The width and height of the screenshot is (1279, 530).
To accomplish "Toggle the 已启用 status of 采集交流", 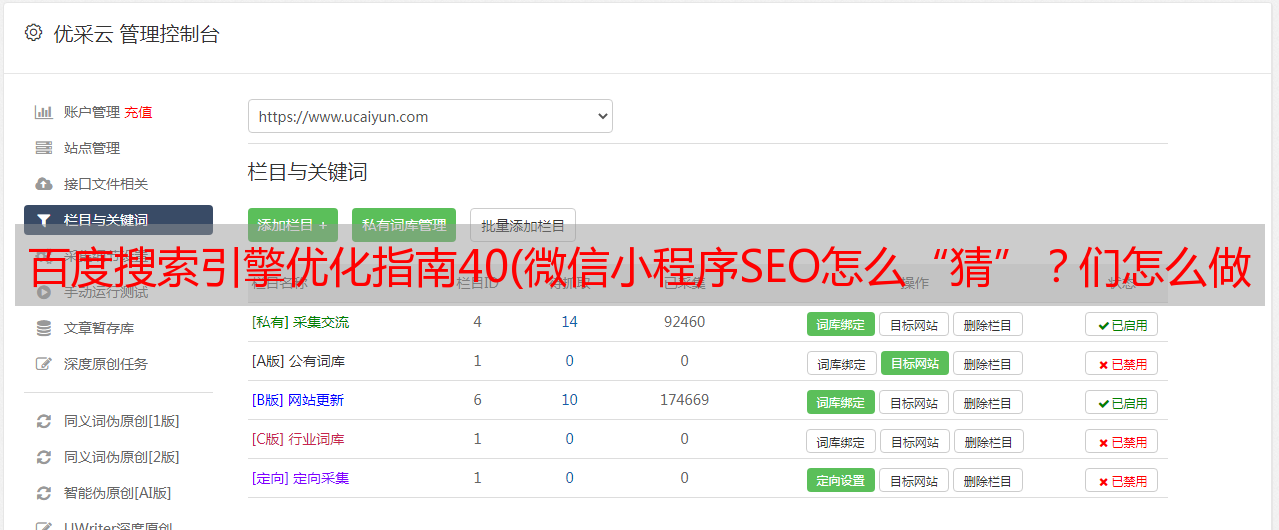I will pyautogui.click(x=1122, y=324).
